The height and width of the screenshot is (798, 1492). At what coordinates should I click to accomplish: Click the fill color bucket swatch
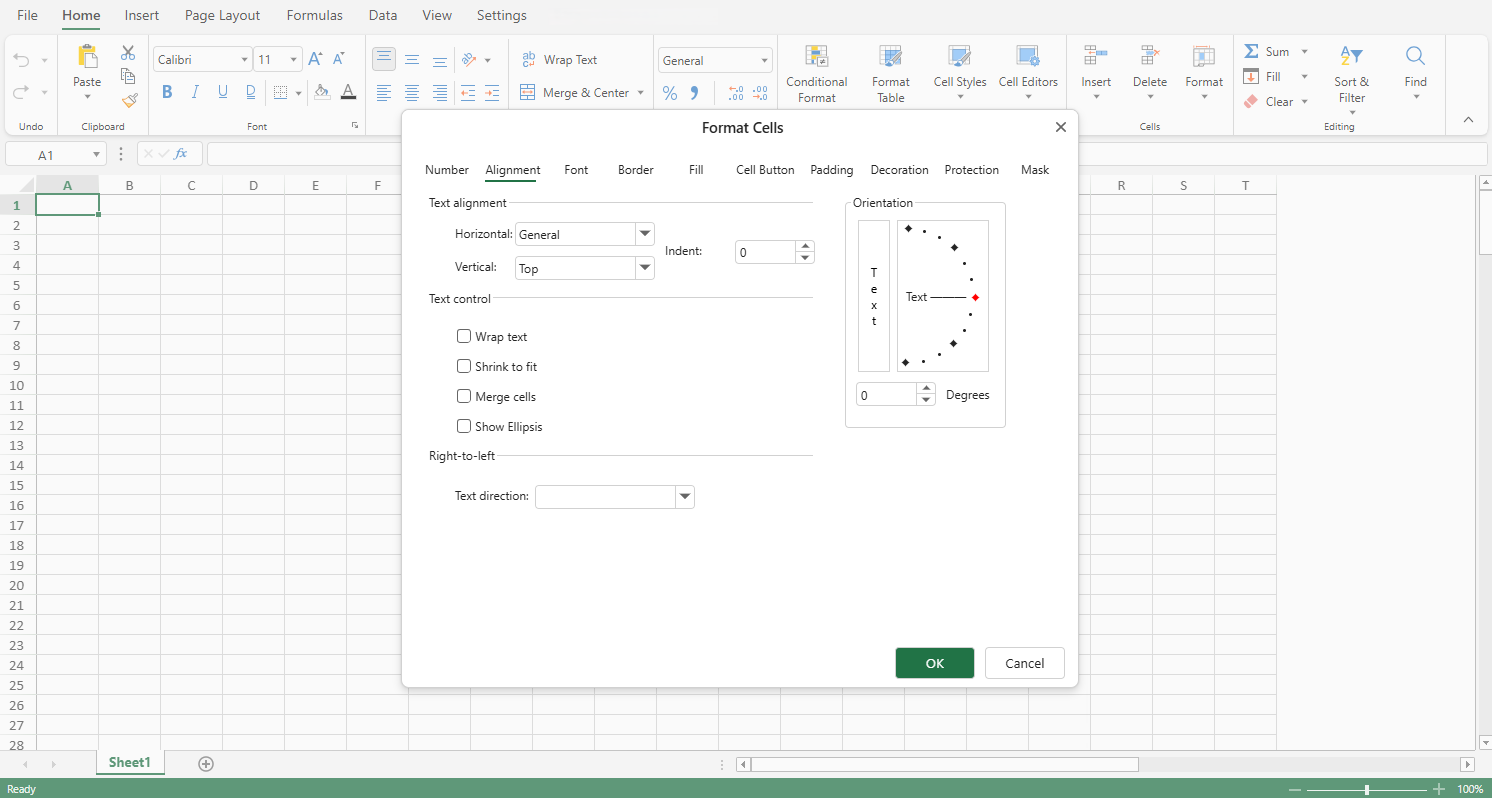pos(322,92)
